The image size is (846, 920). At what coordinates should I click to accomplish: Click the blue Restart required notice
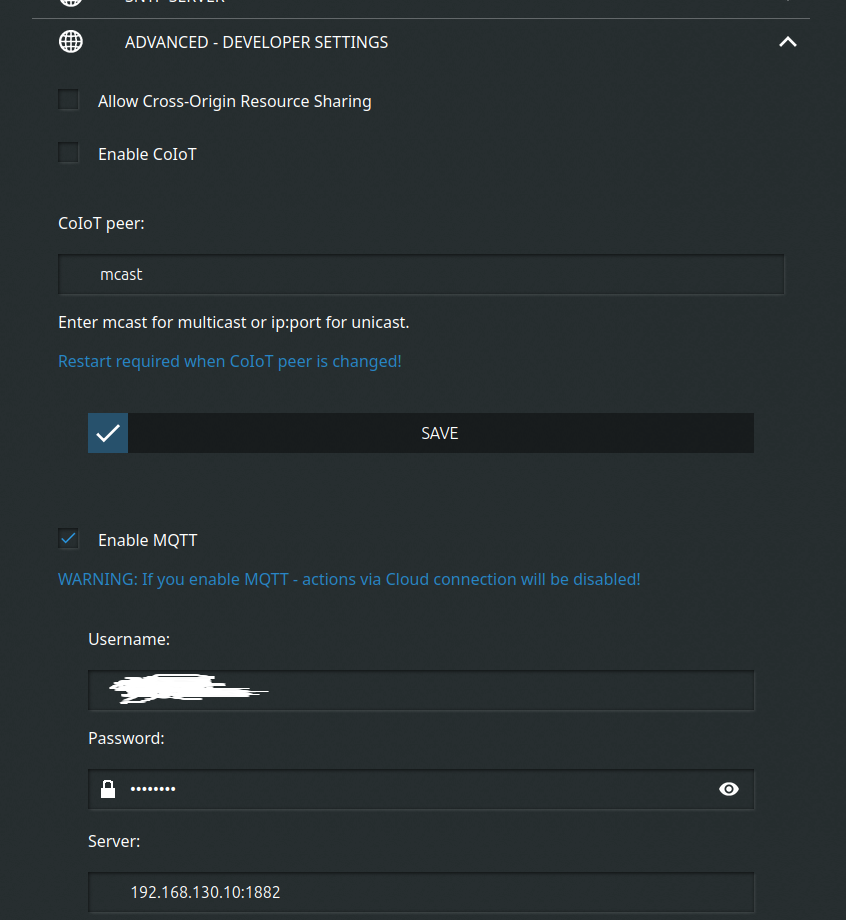coord(229,361)
